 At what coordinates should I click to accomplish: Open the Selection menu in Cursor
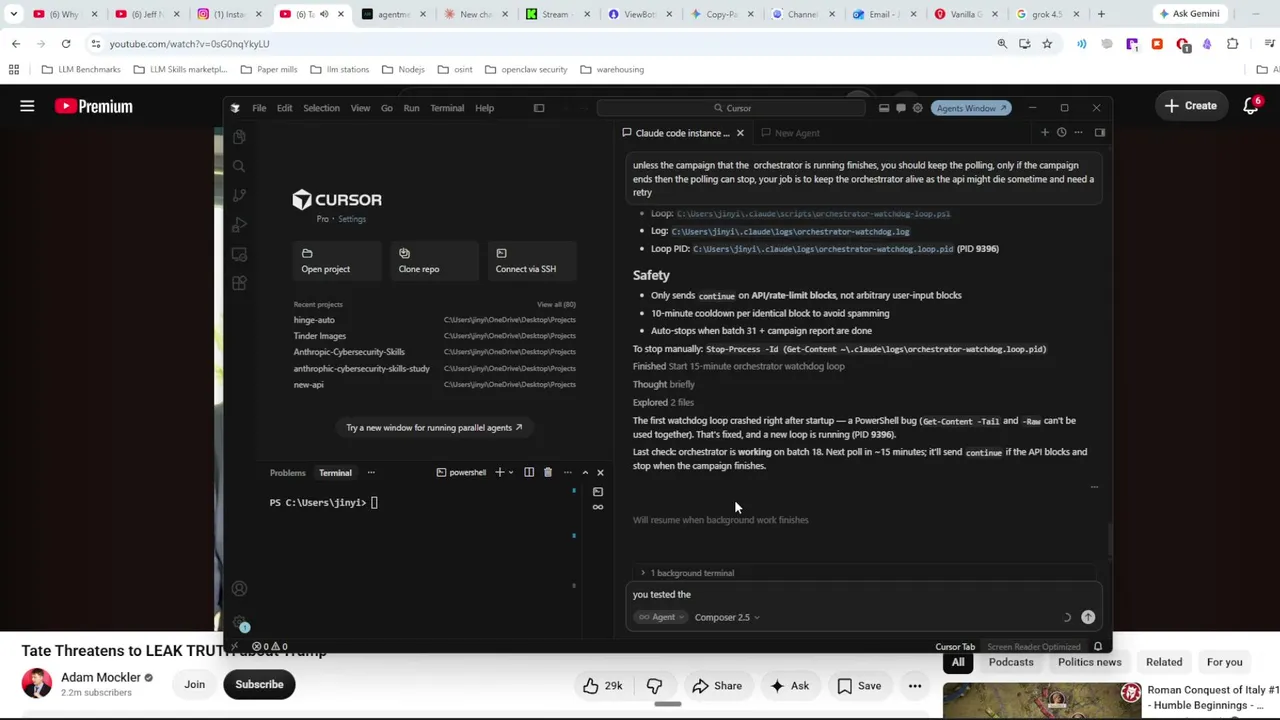click(x=321, y=108)
